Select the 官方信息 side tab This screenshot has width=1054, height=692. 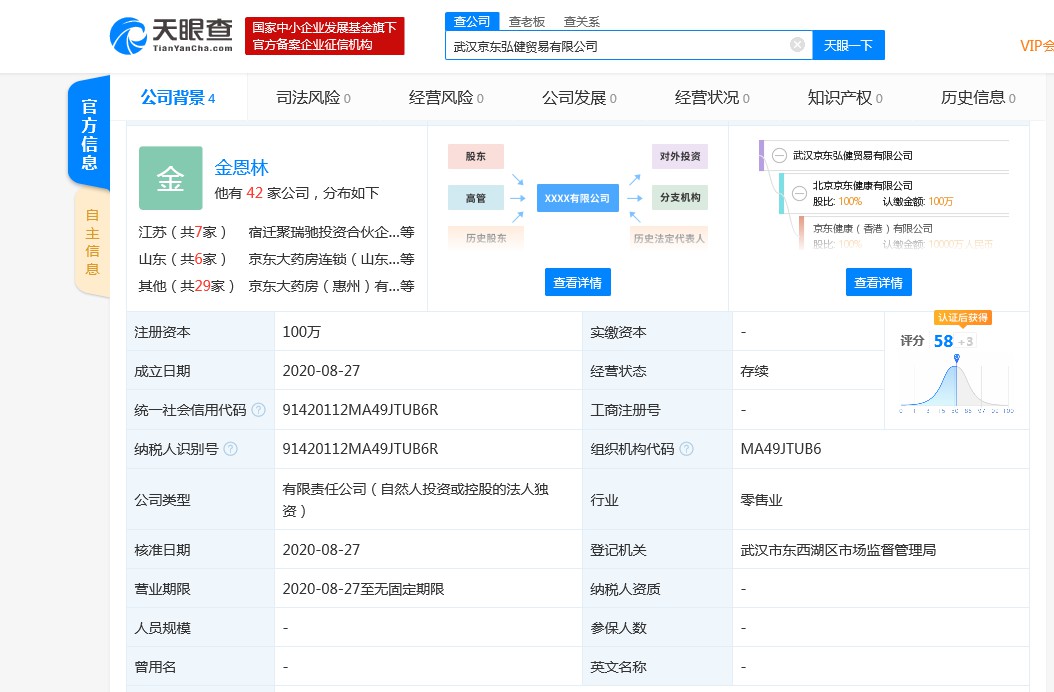tap(89, 134)
